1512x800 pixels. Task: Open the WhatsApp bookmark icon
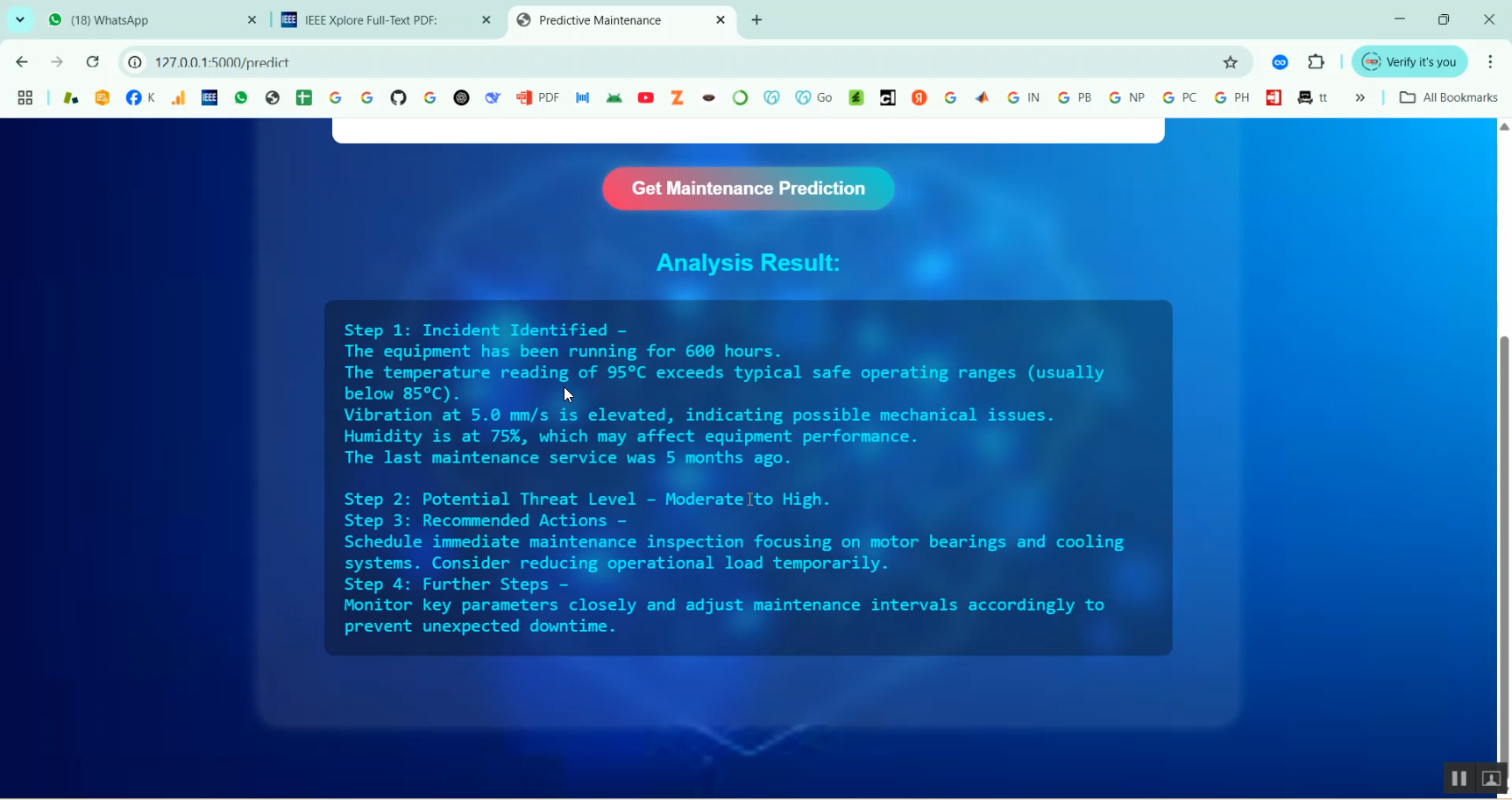pyautogui.click(x=241, y=97)
